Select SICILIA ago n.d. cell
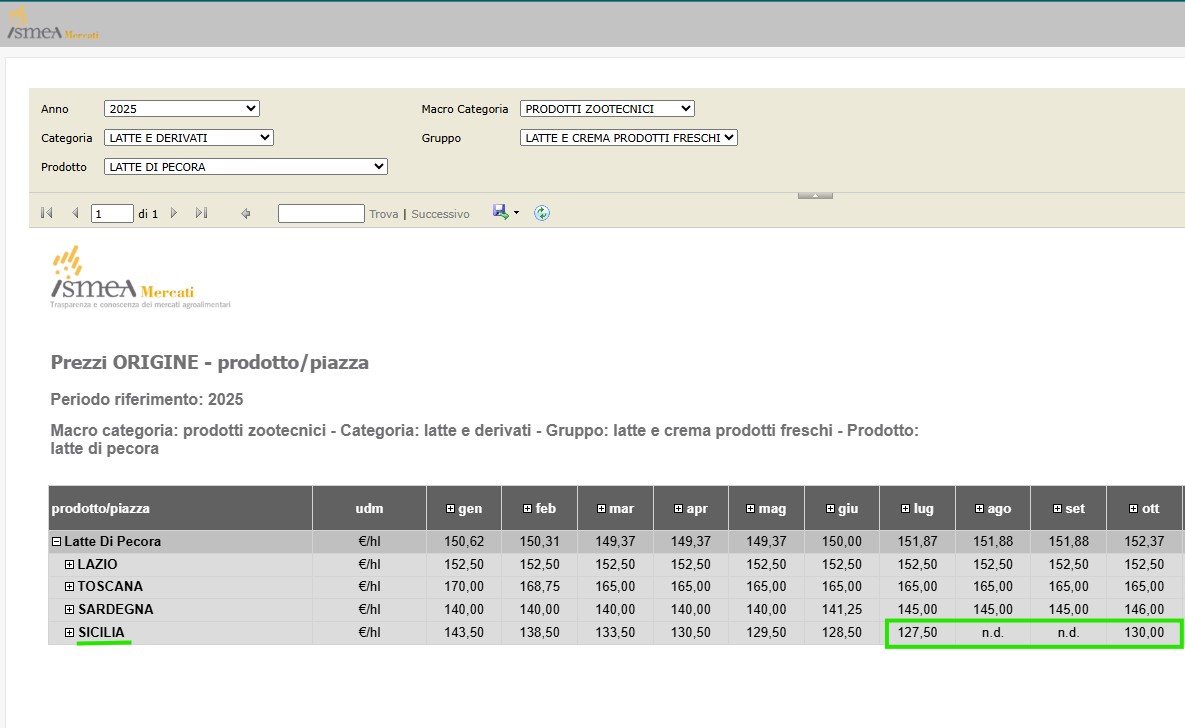This screenshot has width=1185, height=728. (x=993, y=632)
